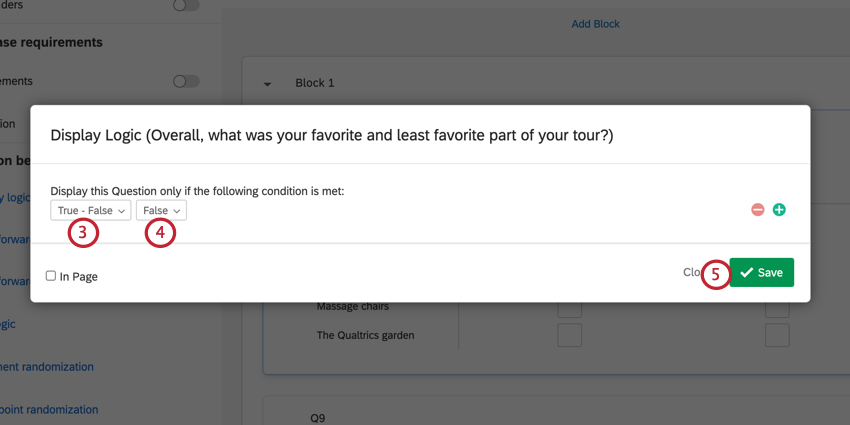The image size is (850, 425).
Task: Collapse Block 1 with its arrow
Action: click(x=267, y=84)
